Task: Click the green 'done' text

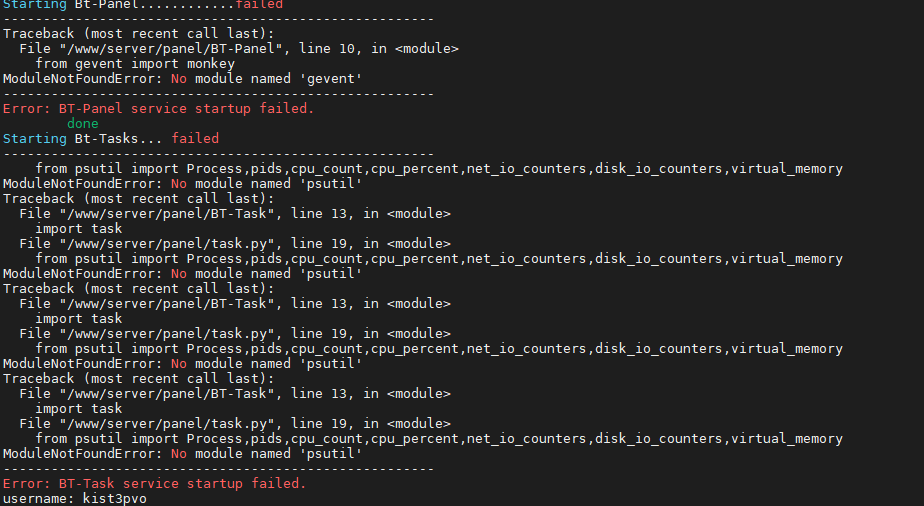Action: [82, 124]
